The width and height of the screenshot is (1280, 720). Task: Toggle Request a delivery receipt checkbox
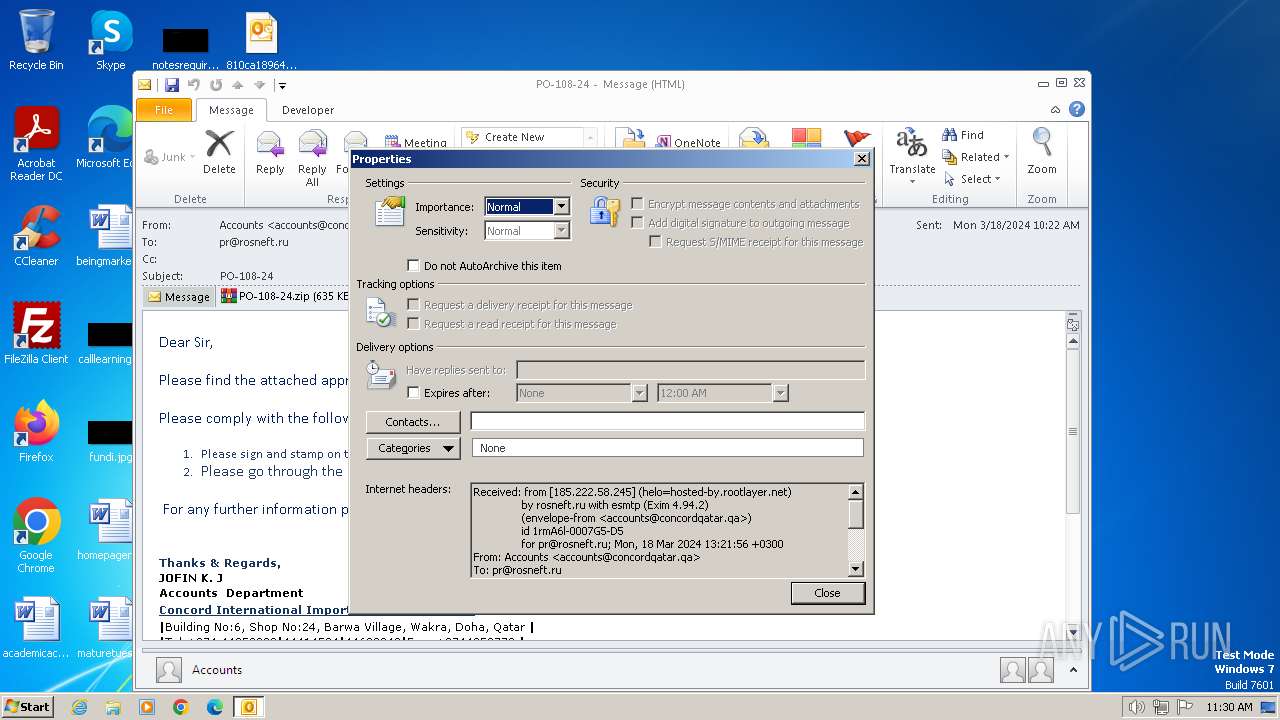coord(413,305)
